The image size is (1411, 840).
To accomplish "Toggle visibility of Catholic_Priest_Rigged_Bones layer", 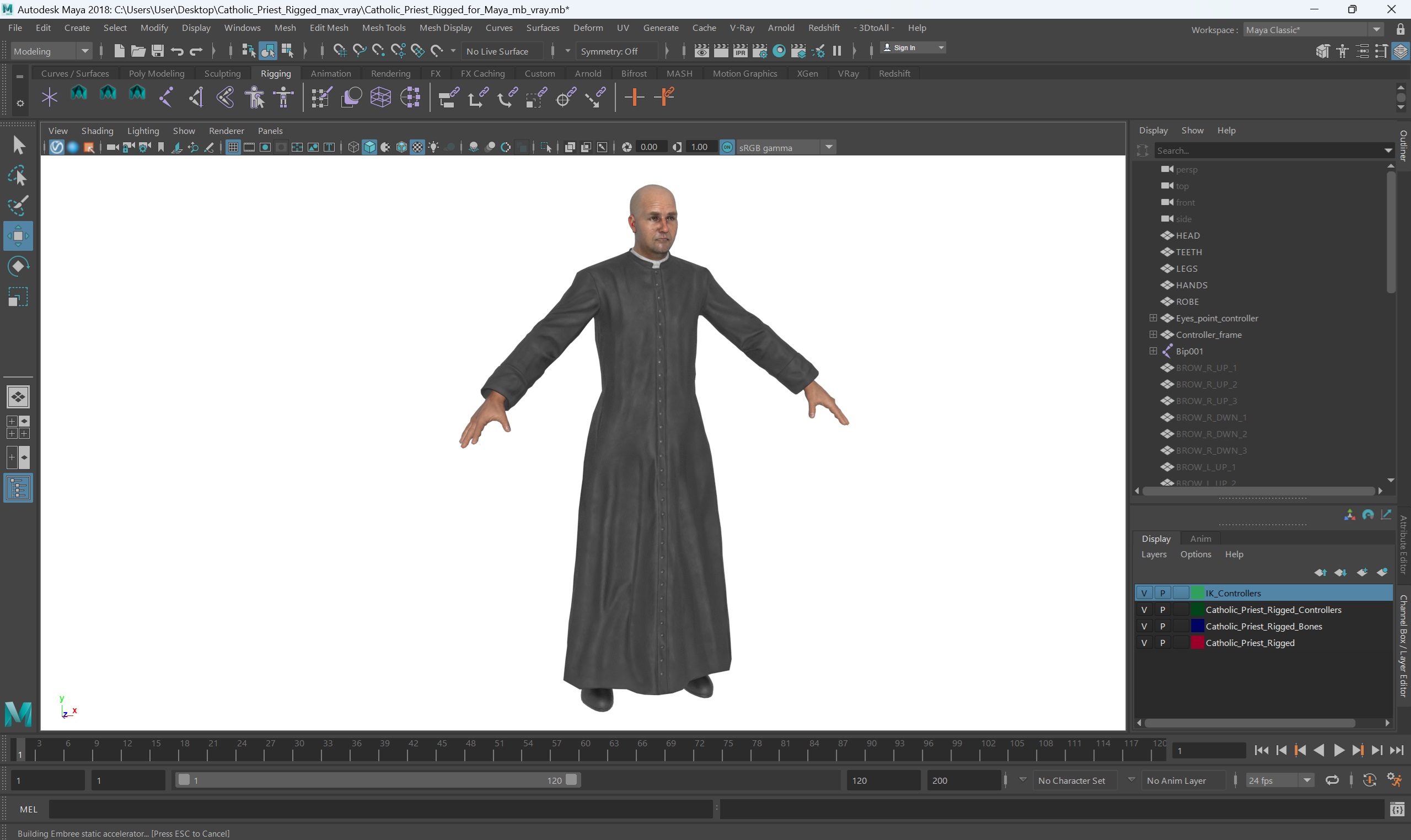I will (x=1144, y=626).
